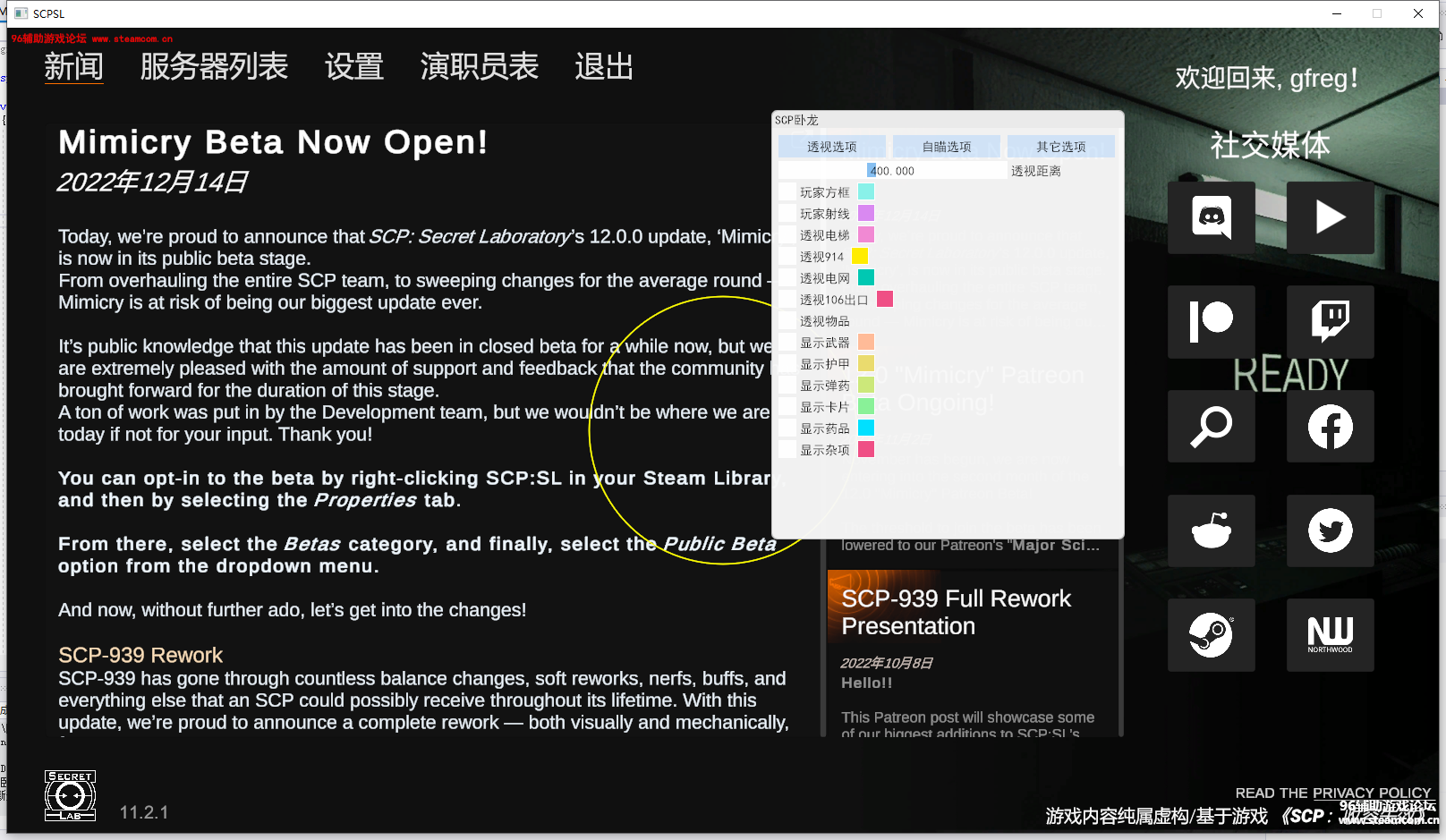
Task: Open the 透视电梯 pink color swatch
Action: 866,234
